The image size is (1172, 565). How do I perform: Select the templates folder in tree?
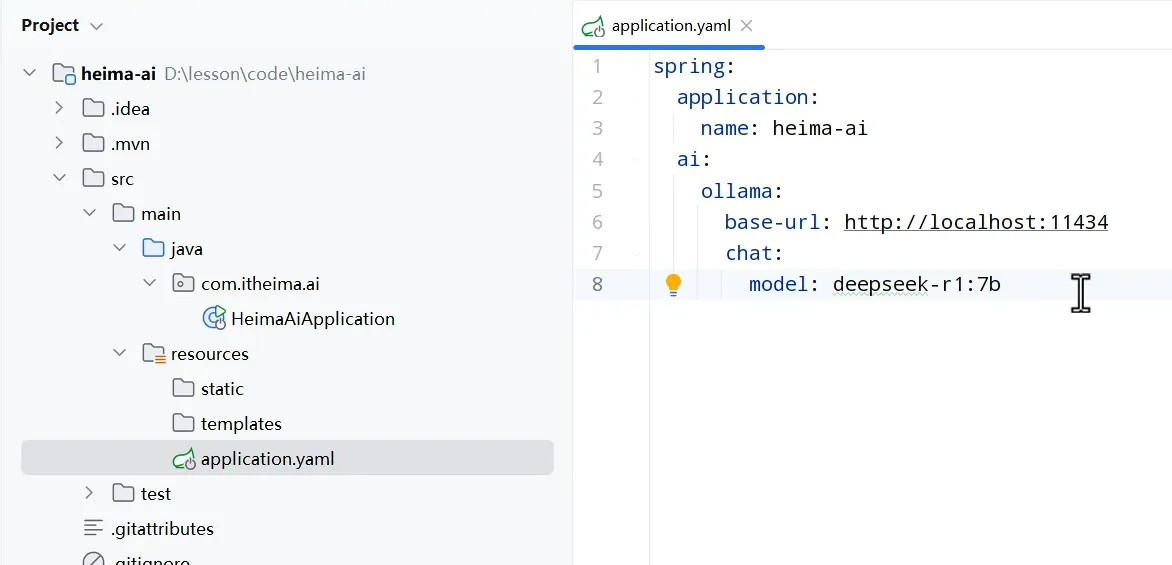tap(241, 424)
